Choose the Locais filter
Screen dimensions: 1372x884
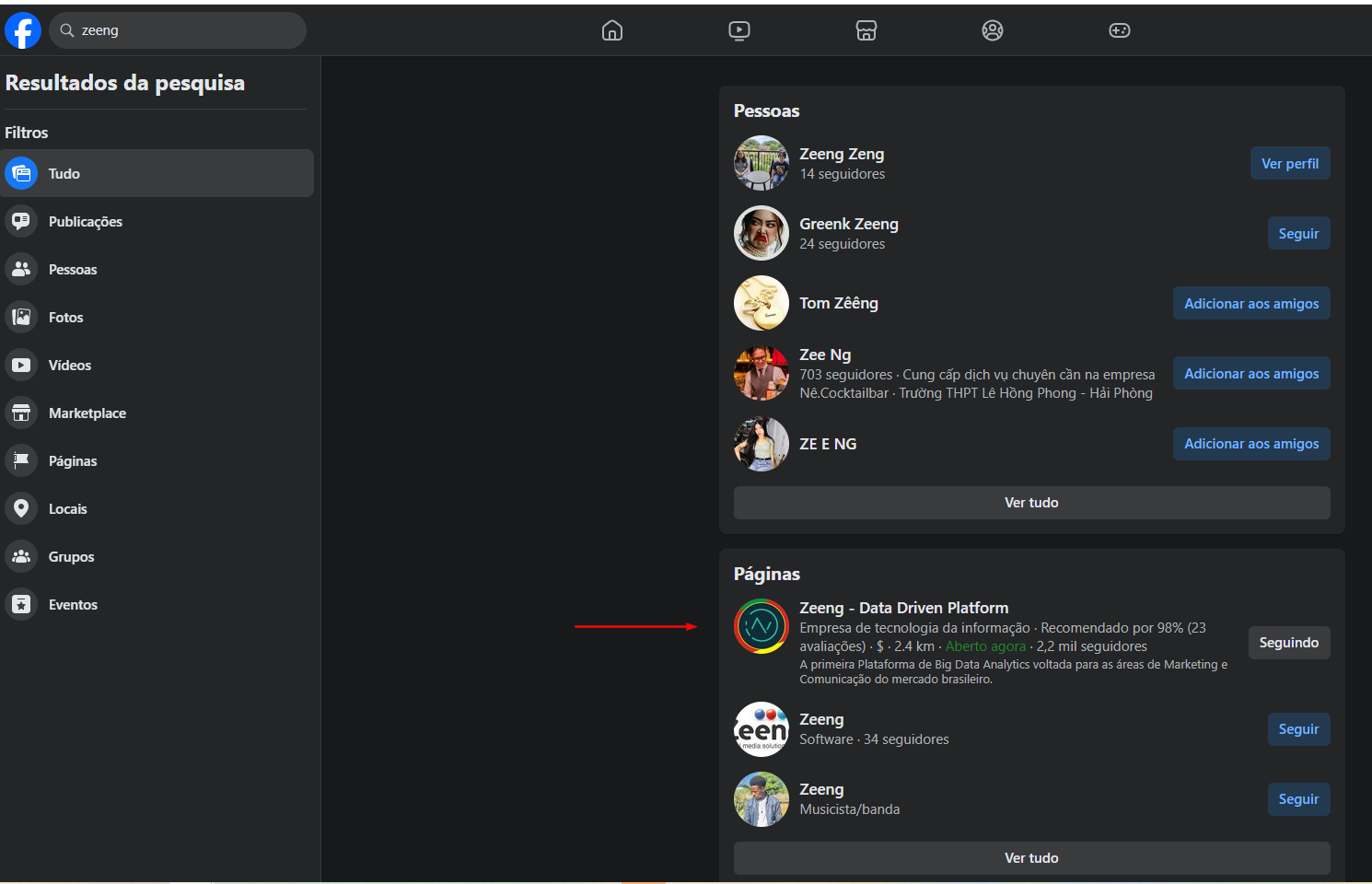click(67, 509)
